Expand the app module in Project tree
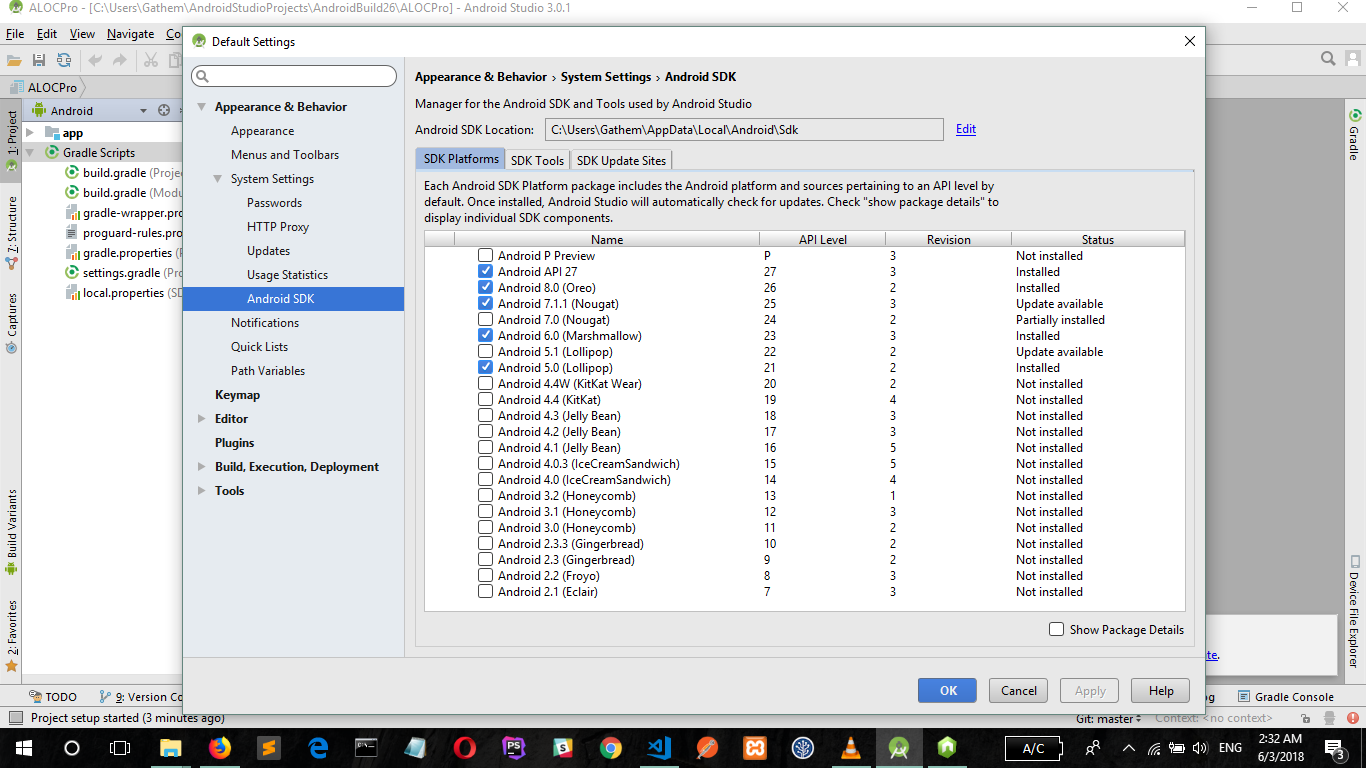Image resolution: width=1366 pixels, height=768 pixels. coord(30,133)
